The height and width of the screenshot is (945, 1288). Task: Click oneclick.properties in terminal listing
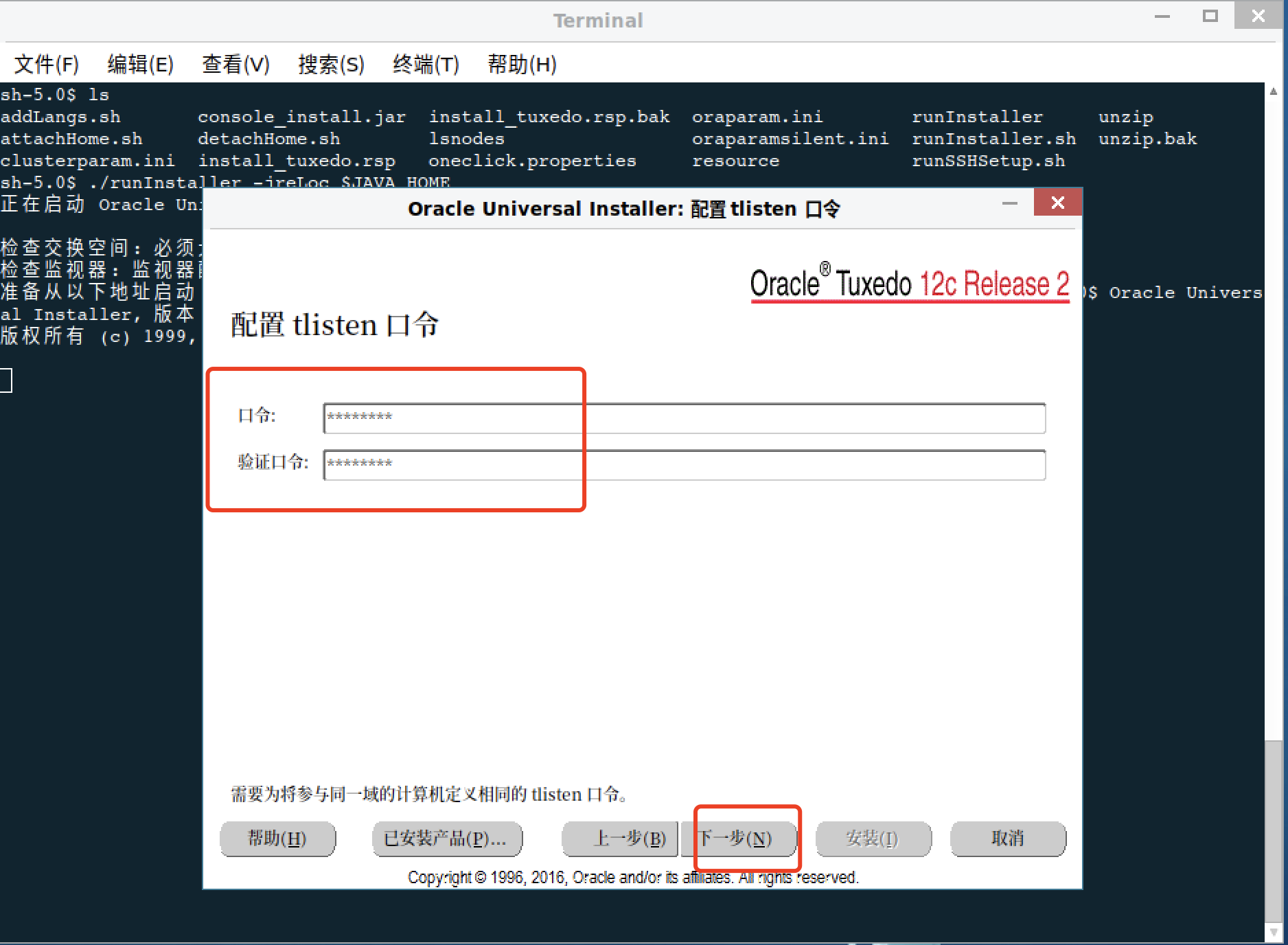533,161
